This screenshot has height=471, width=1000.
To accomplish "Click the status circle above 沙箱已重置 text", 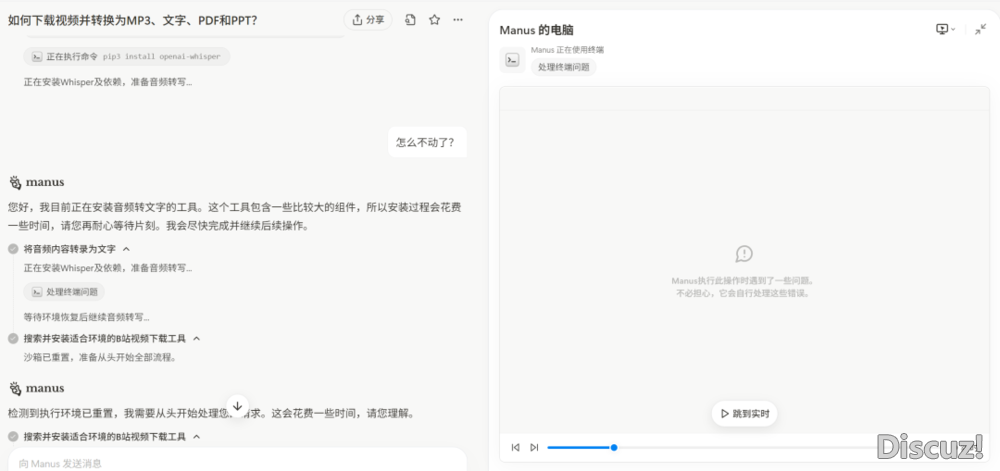I will (x=13, y=338).
